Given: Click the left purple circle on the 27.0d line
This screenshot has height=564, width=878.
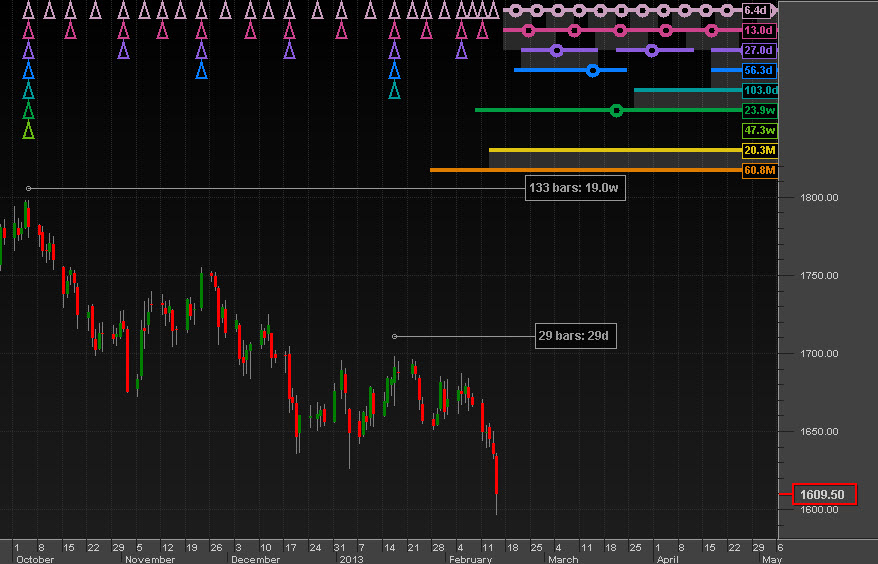Looking at the screenshot, I should point(557,50).
